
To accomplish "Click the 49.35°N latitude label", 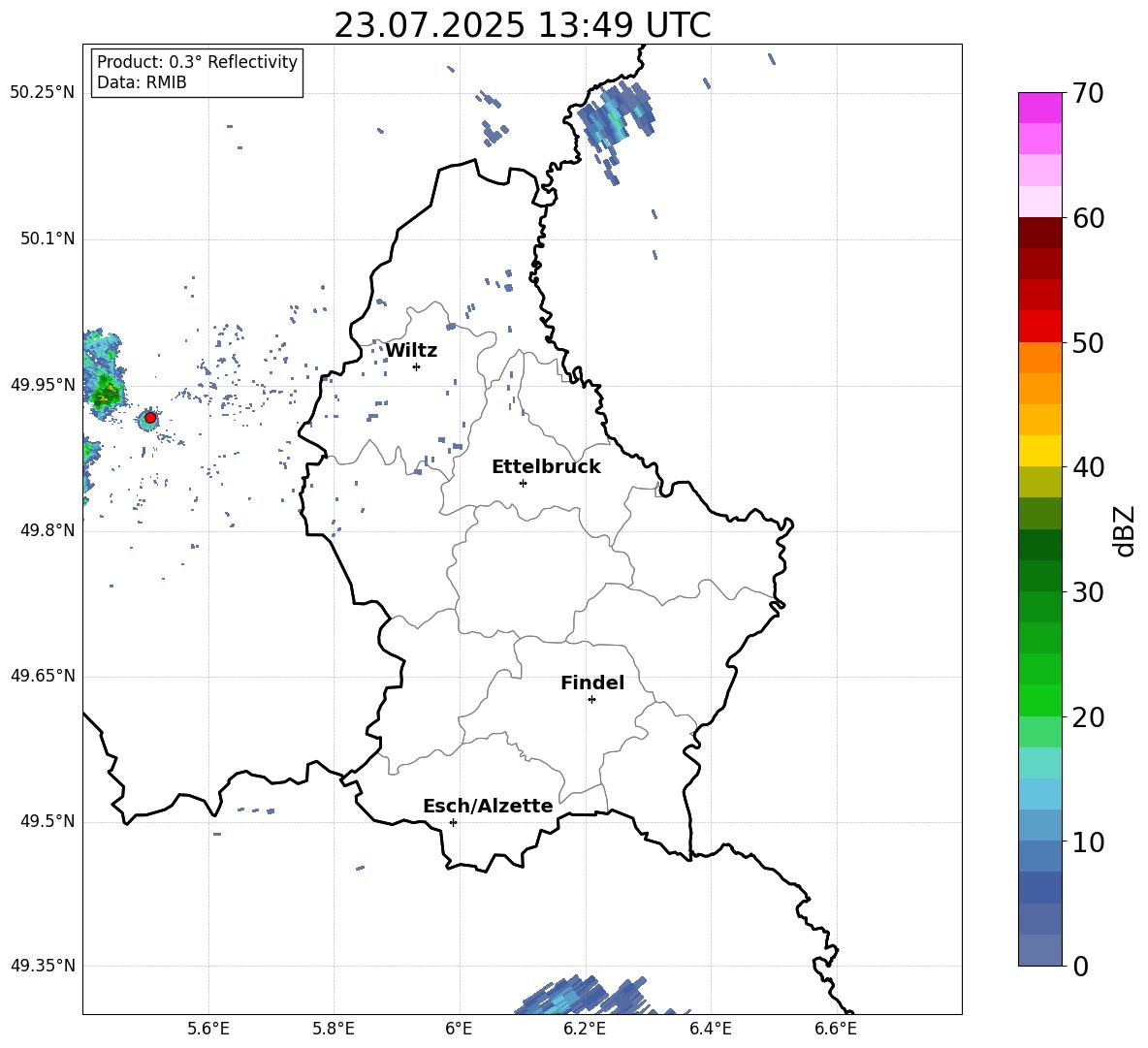I will [x=43, y=966].
